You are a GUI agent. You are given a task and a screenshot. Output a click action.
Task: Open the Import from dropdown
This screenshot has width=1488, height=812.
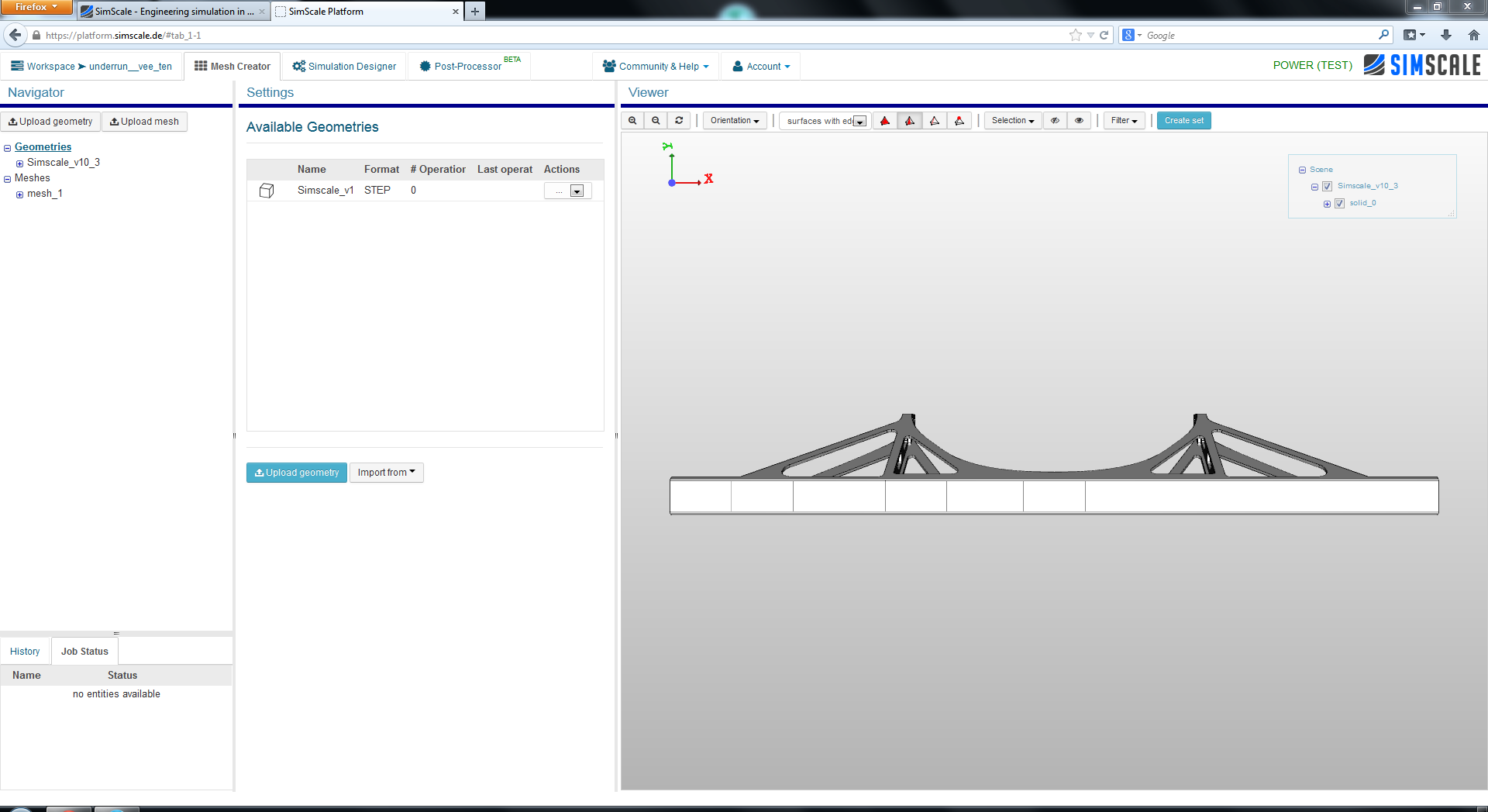[x=386, y=473]
